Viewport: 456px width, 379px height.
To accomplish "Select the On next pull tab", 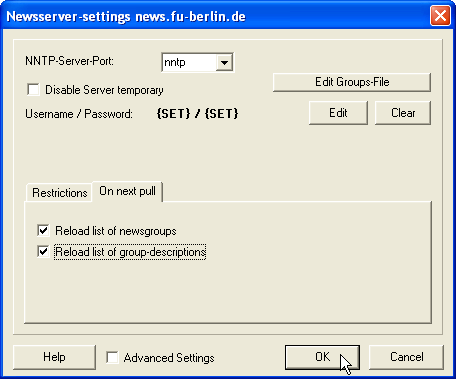I will click(127, 191).
